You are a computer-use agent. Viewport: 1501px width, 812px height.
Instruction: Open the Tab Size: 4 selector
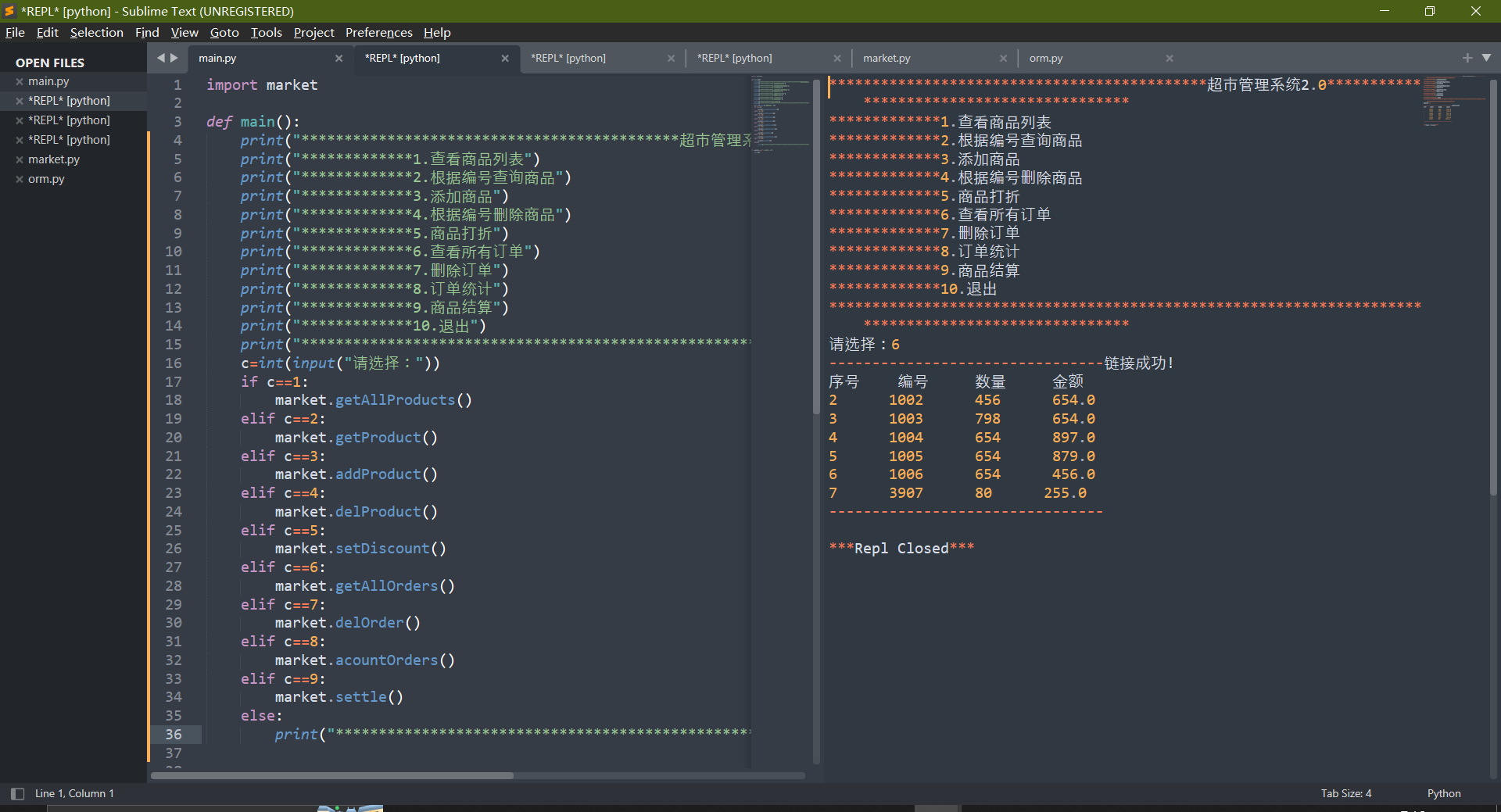(1345, 793)
